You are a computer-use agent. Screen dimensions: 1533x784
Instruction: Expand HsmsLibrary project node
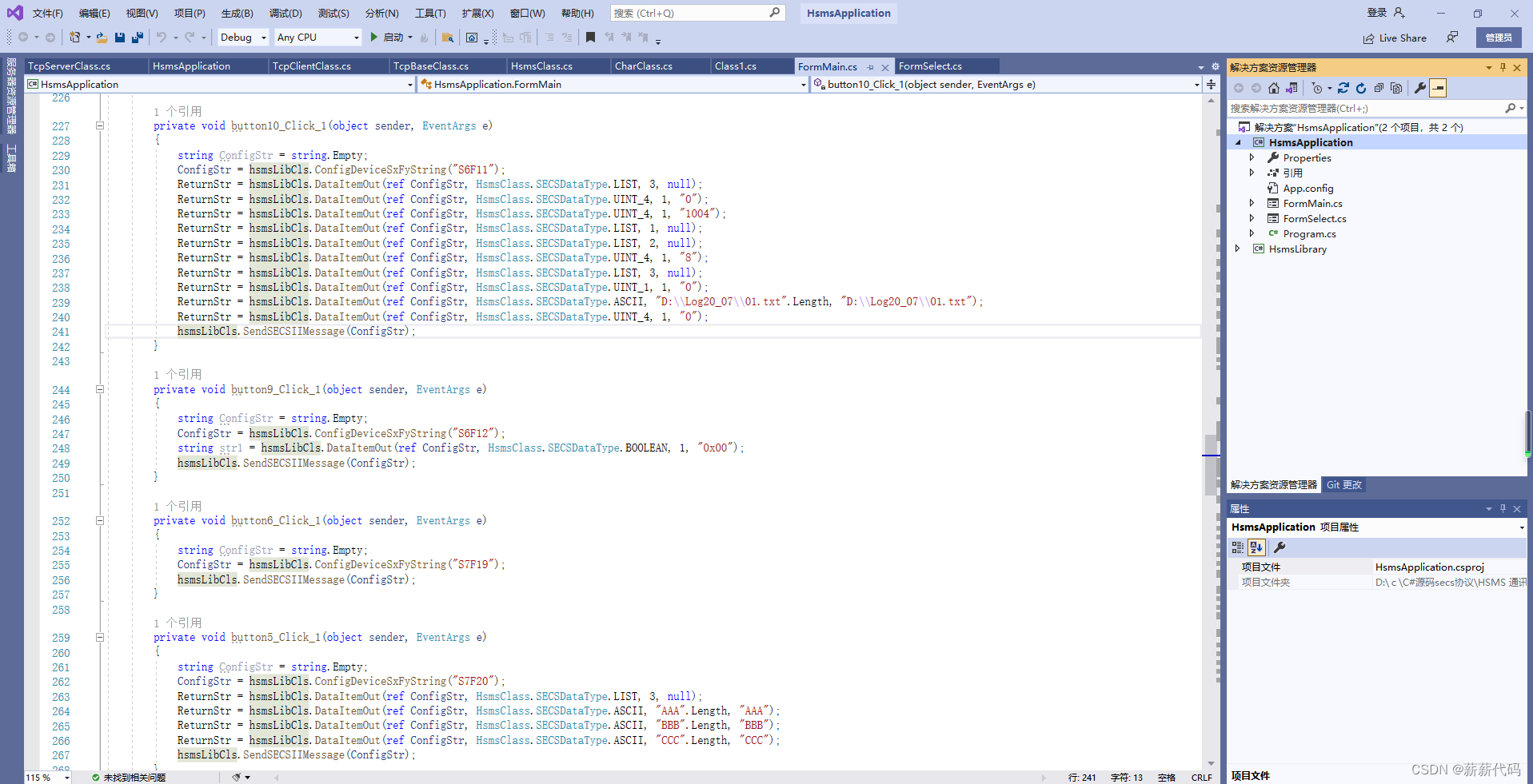(x=1238, y=249)
